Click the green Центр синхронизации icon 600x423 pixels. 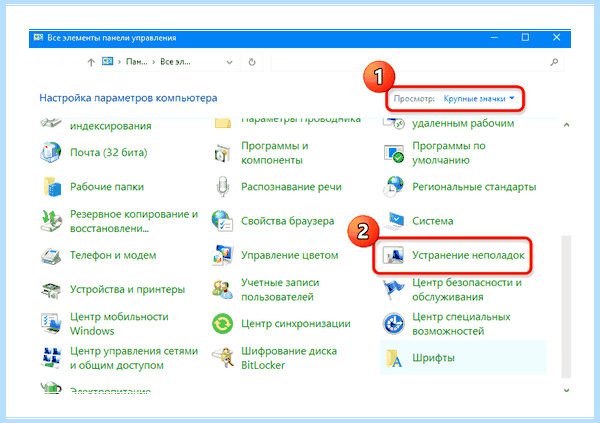click(x=222, y=324)
